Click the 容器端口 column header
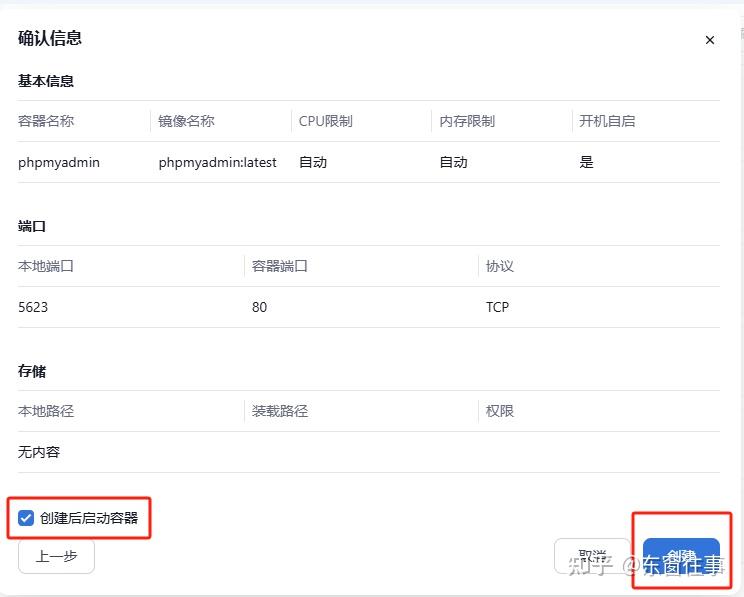Image resolution: width=744 pixels, height=597 pixels. point(279,266)
